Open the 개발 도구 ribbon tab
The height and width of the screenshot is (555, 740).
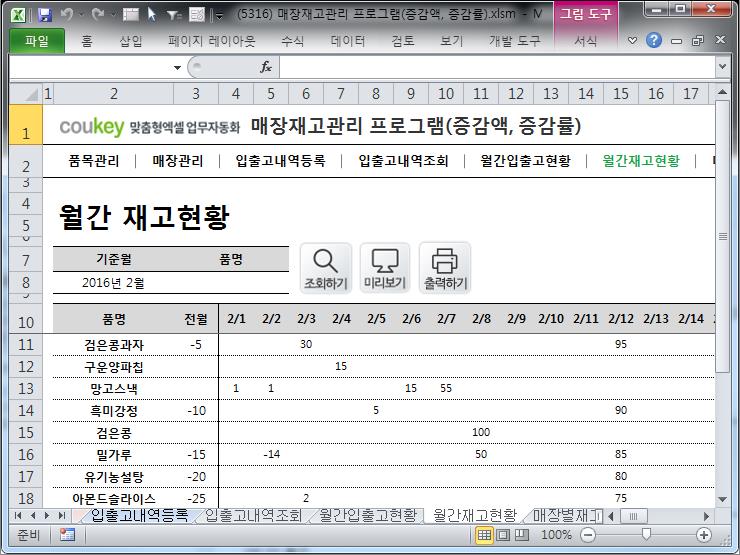(515, 41)
